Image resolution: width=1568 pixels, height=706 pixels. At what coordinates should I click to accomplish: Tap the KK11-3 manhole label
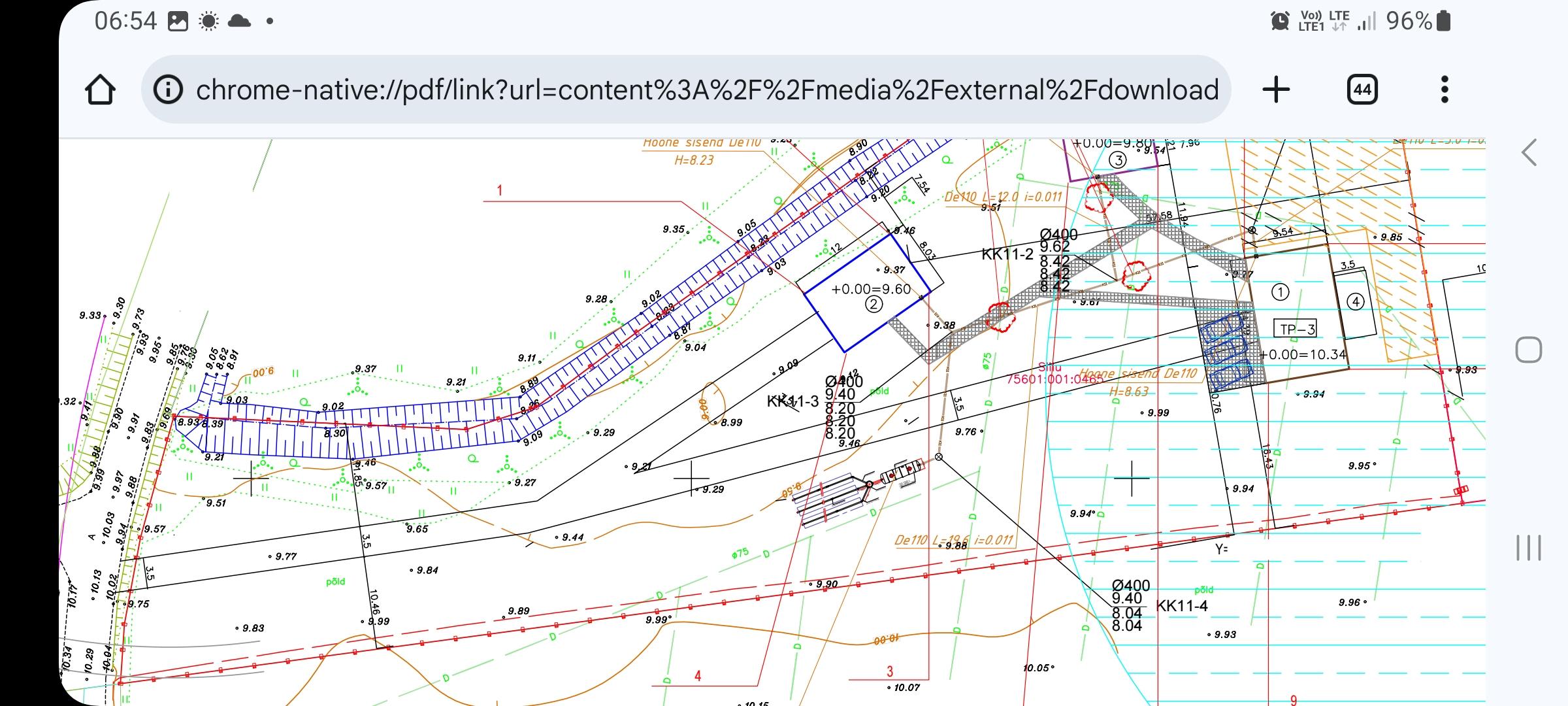coord(792,401)
